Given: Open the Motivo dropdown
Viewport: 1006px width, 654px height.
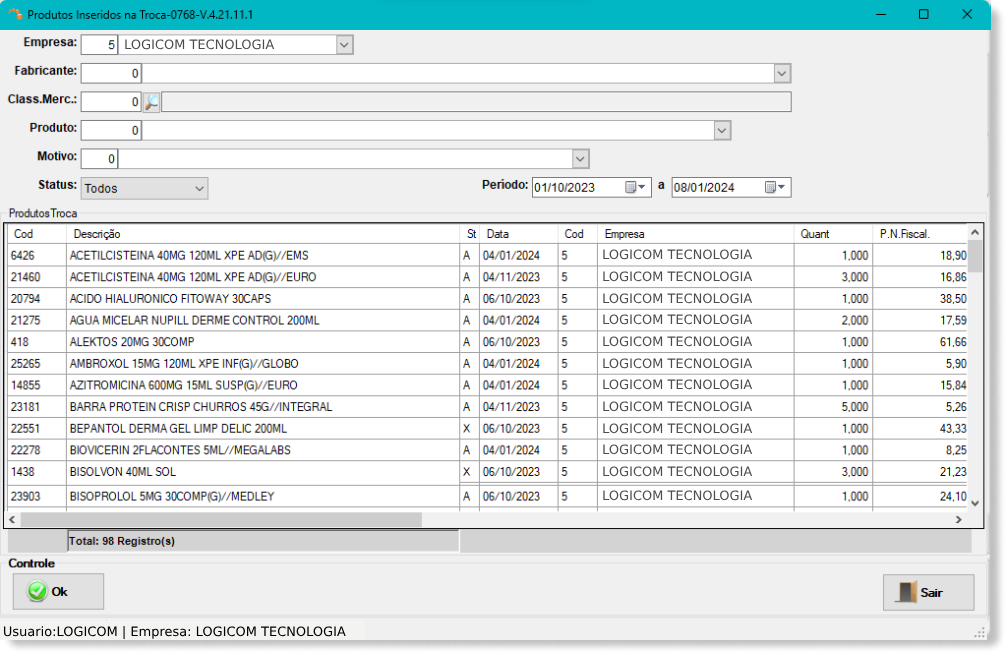Looking at the screenshot, I should (580, 159).
